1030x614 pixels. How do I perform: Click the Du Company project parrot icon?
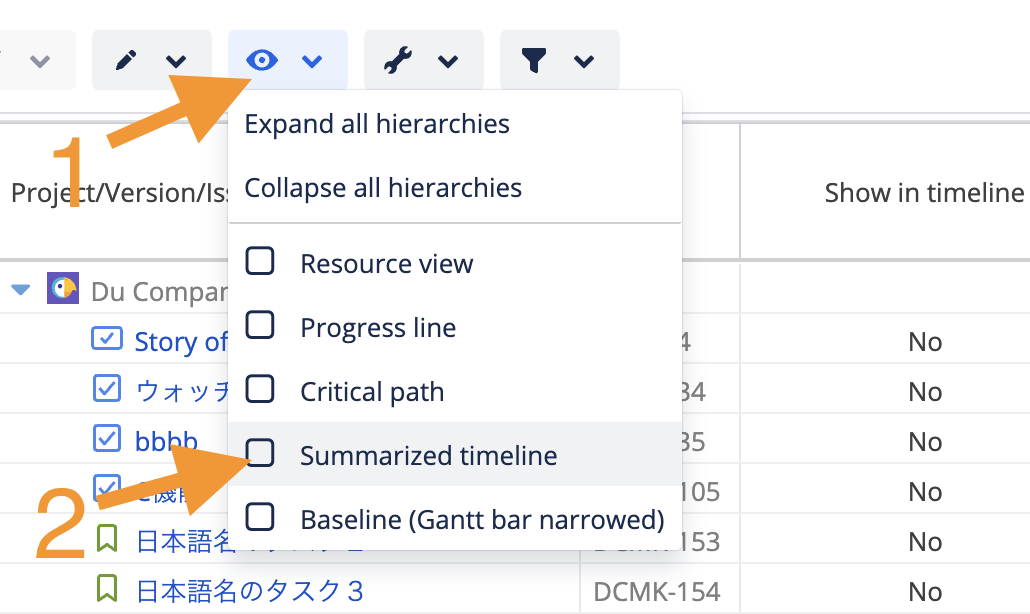[63, 291]
